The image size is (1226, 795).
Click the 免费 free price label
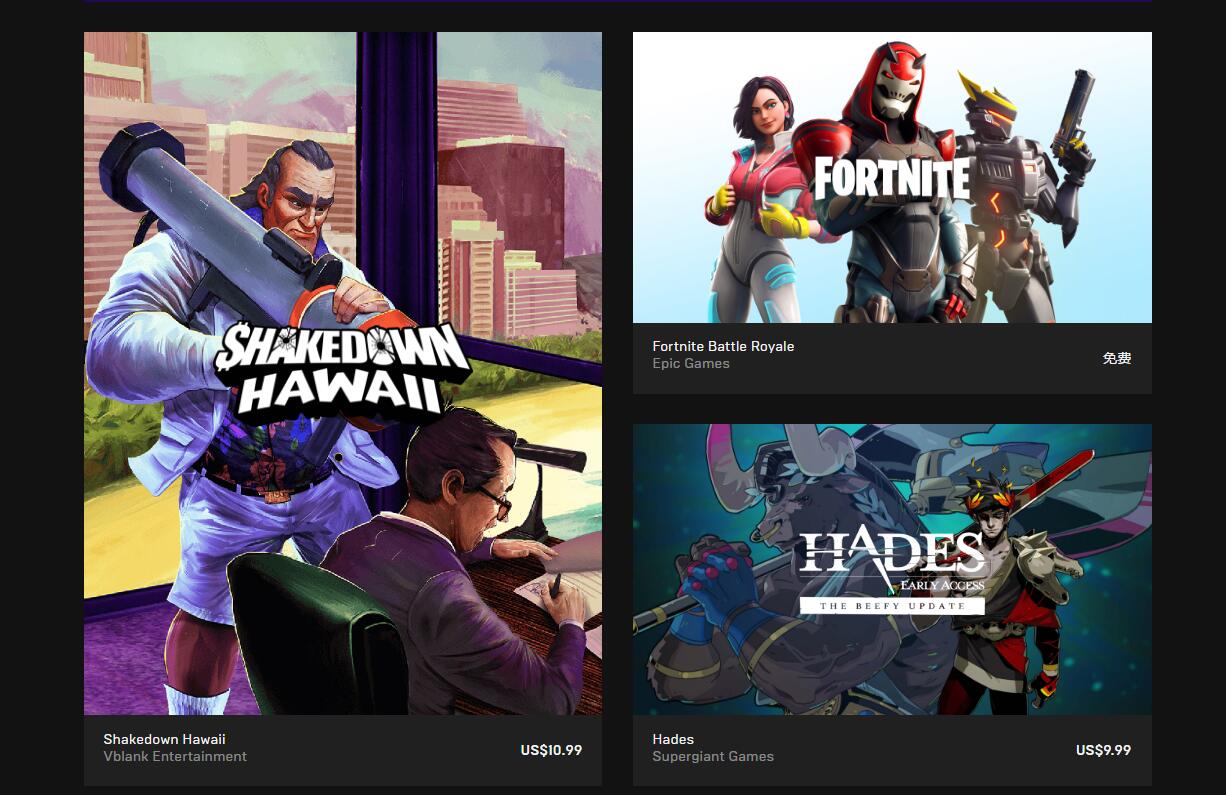click(1117, 358)
